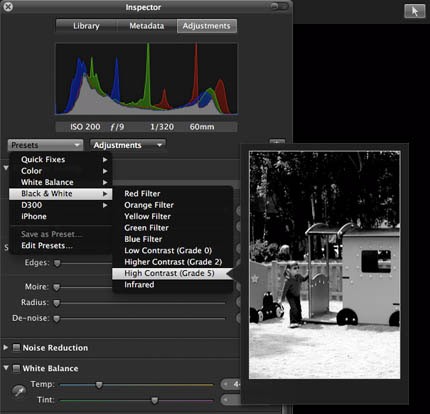Click the Temp slider handle
This screenshot has width=430, height=414.
pyautogui.click(x=99, y=385)
